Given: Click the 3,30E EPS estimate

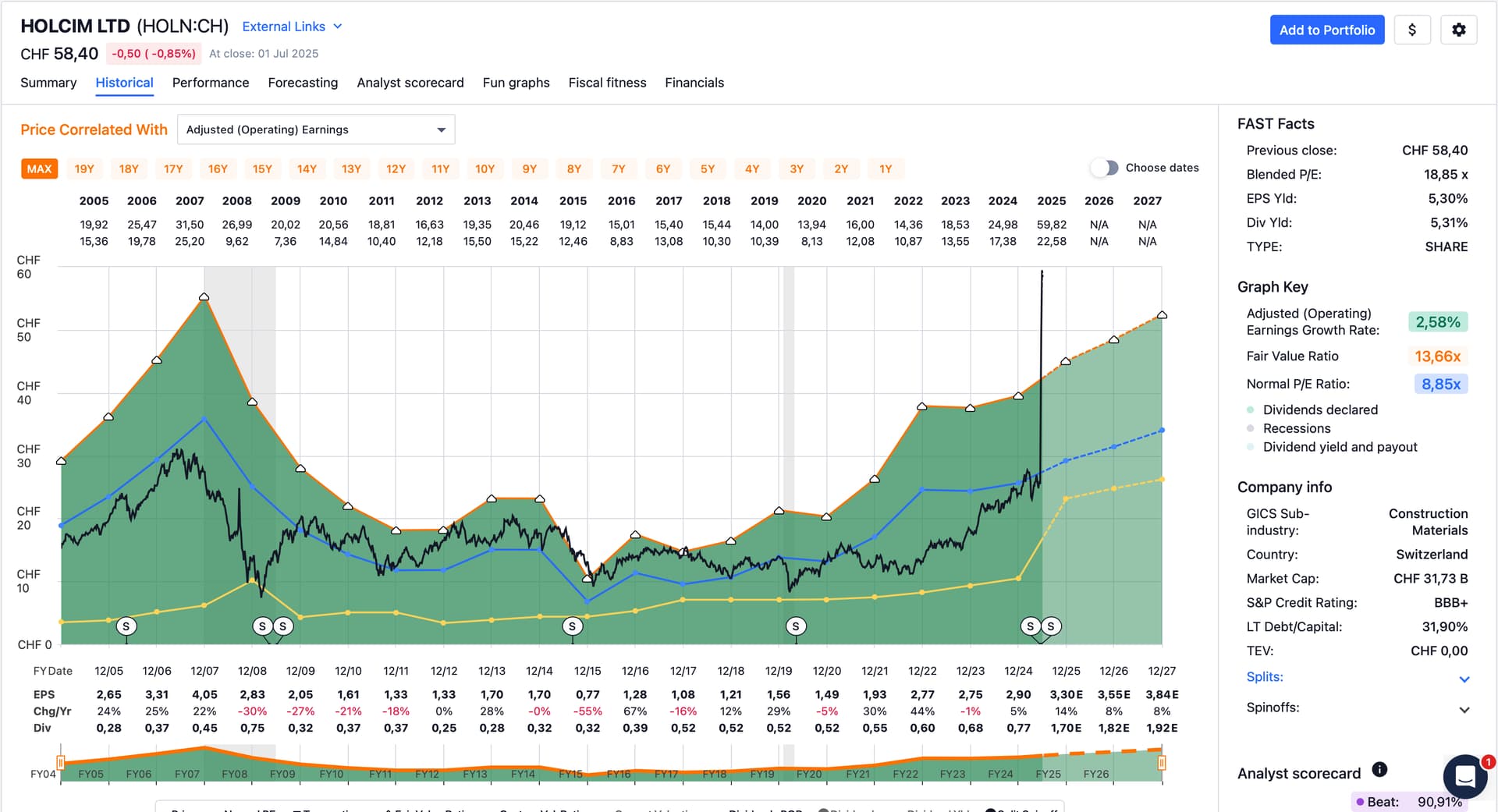Looking at the screenshot, I should point(1066,694).
